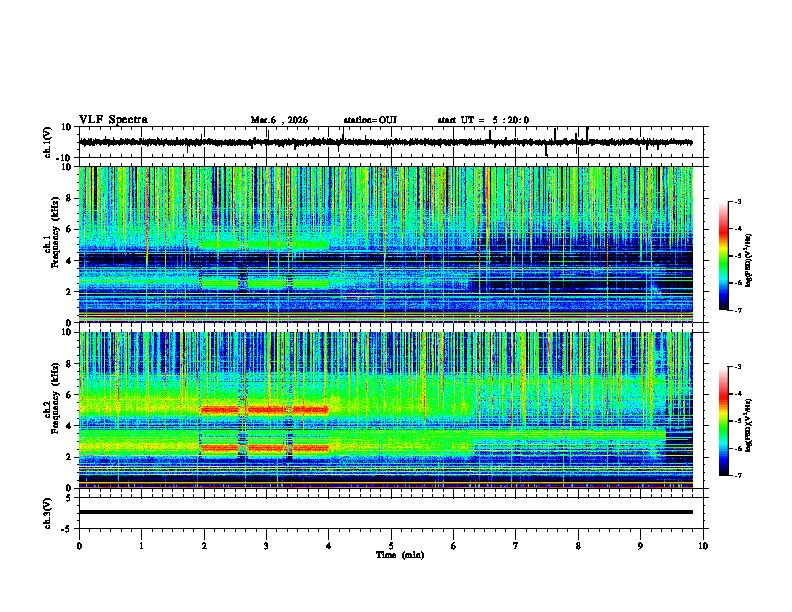Click the "ch.1(V)" waveform axis label
This screenshot has height=612, width=792.
(48, 142)
